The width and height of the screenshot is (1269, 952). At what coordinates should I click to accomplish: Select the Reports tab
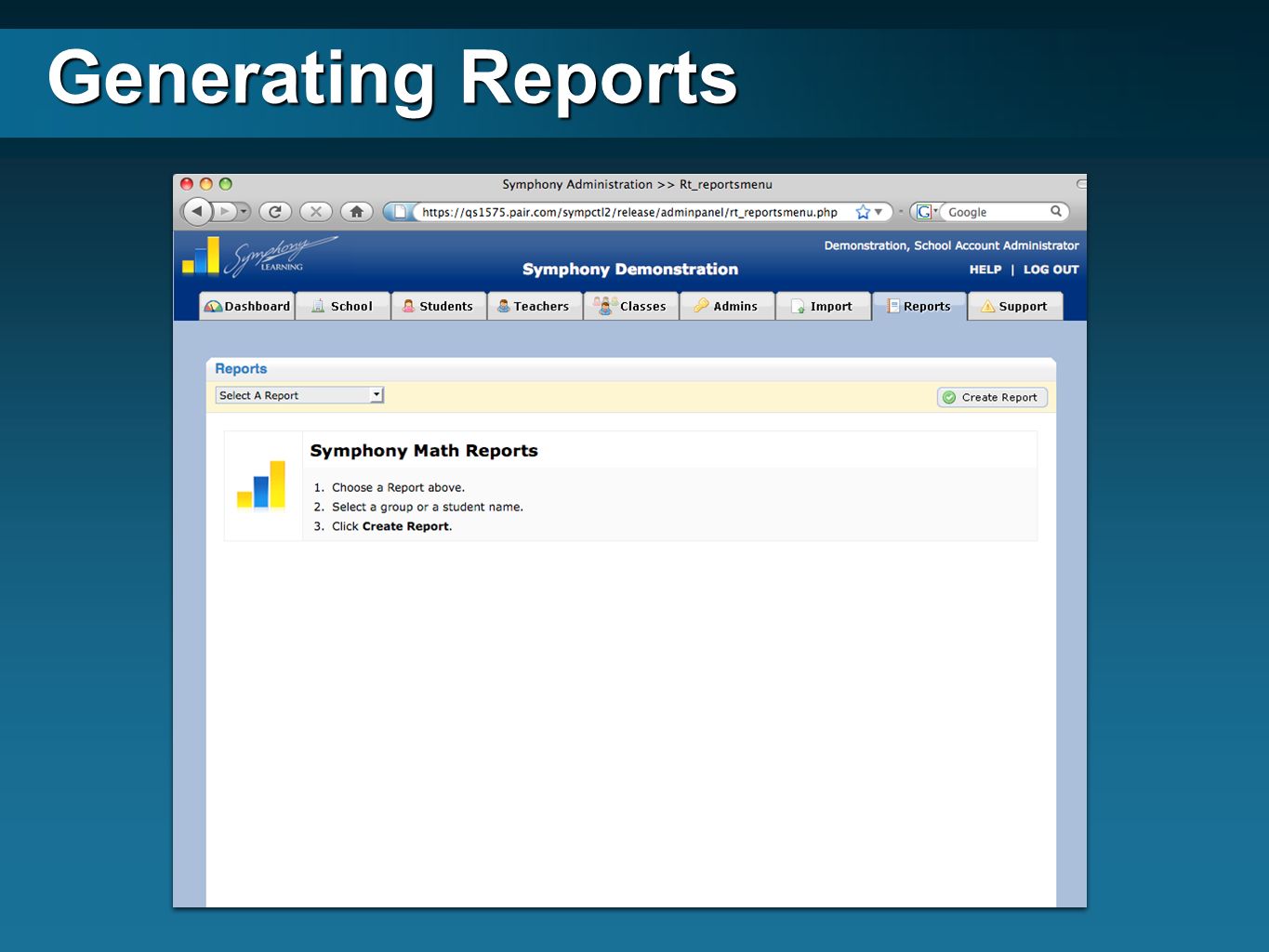(x=919, y=306)
